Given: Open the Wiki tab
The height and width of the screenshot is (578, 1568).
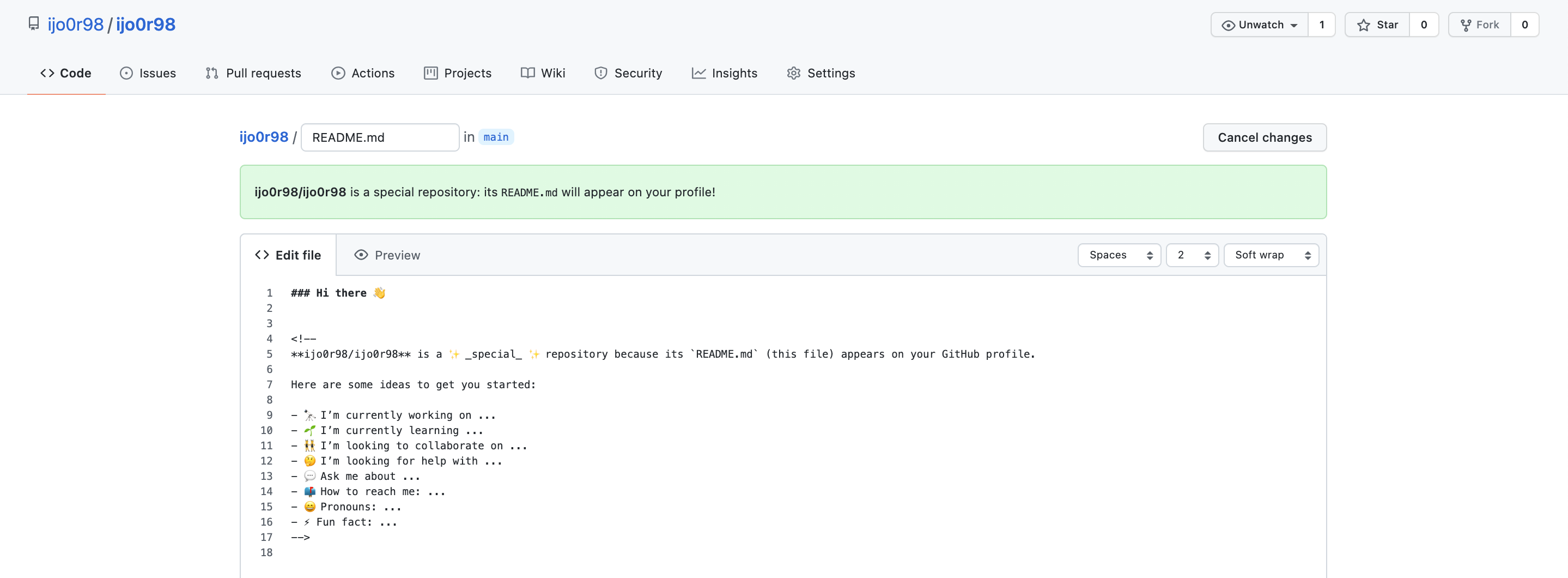Looking at the screenshot, I should 543,73.
